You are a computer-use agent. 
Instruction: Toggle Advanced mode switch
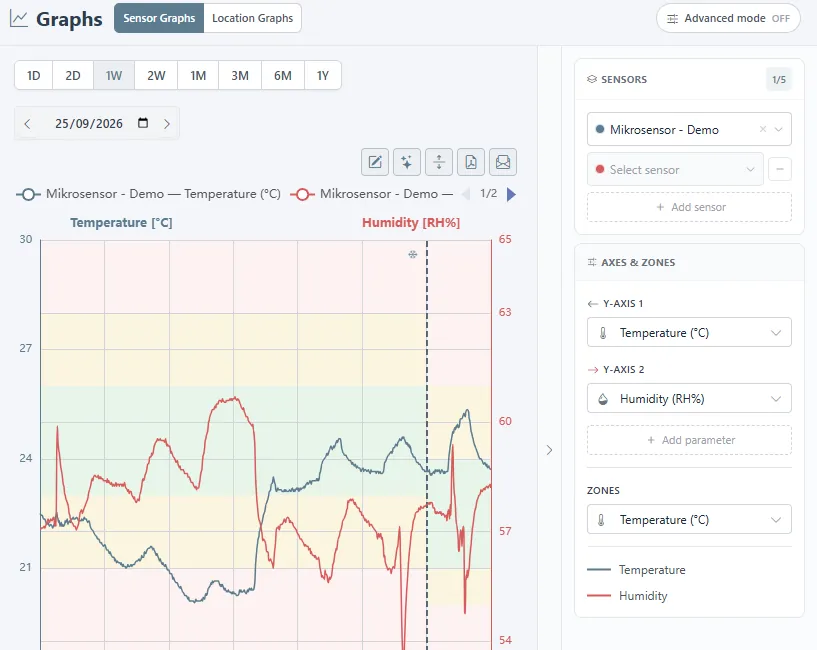click(728, 18)
